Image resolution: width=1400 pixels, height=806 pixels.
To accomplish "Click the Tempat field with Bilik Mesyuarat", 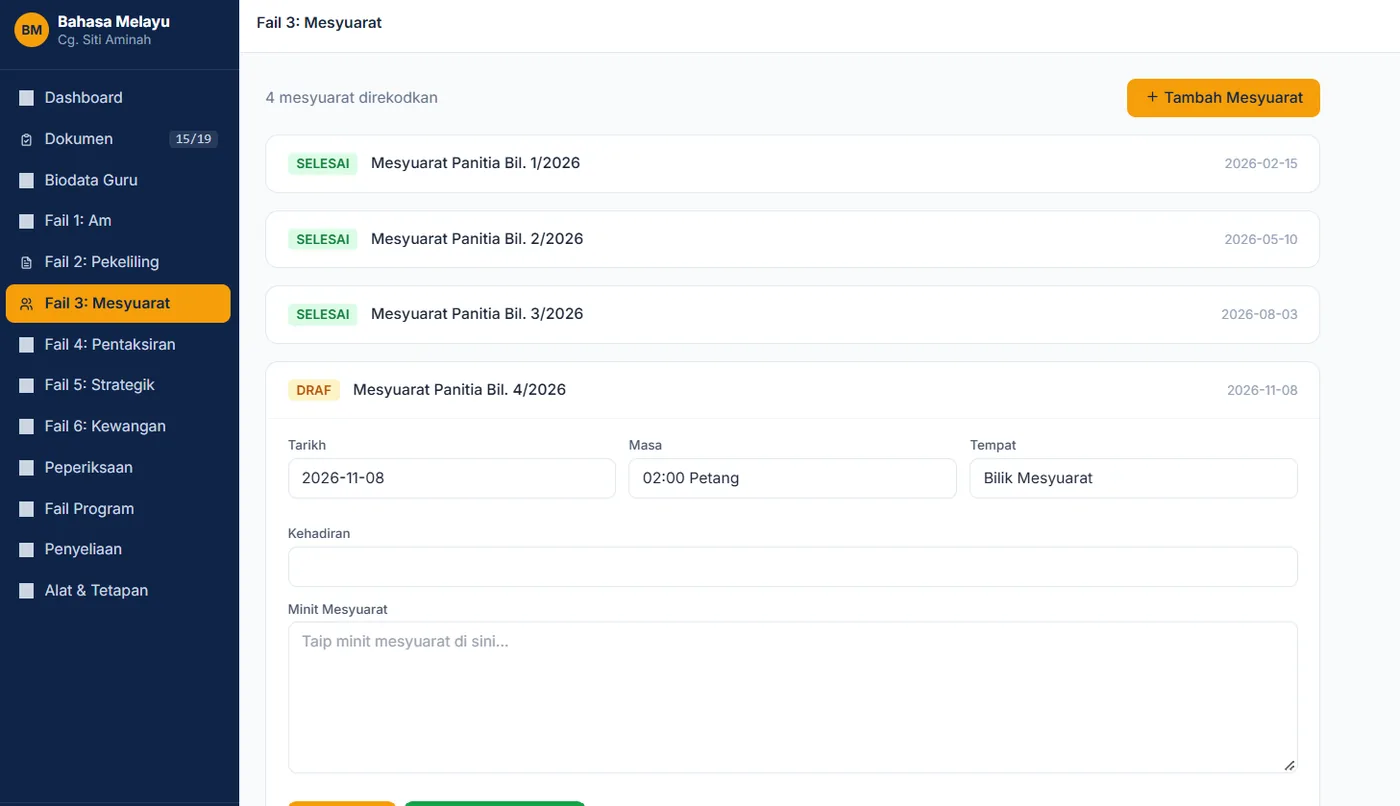I will pos(1134,478).
